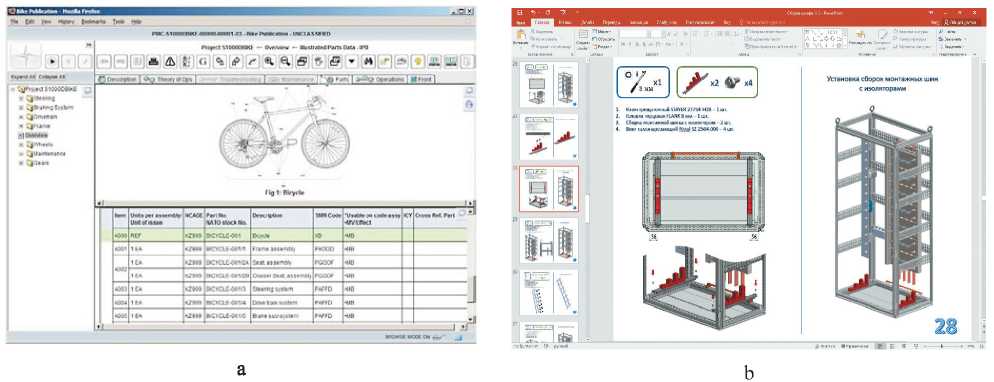This screenshot has width=994, height=382.
Task: Click the PowerPoint zoom slider in the status bar
Action: click(940, 347)
